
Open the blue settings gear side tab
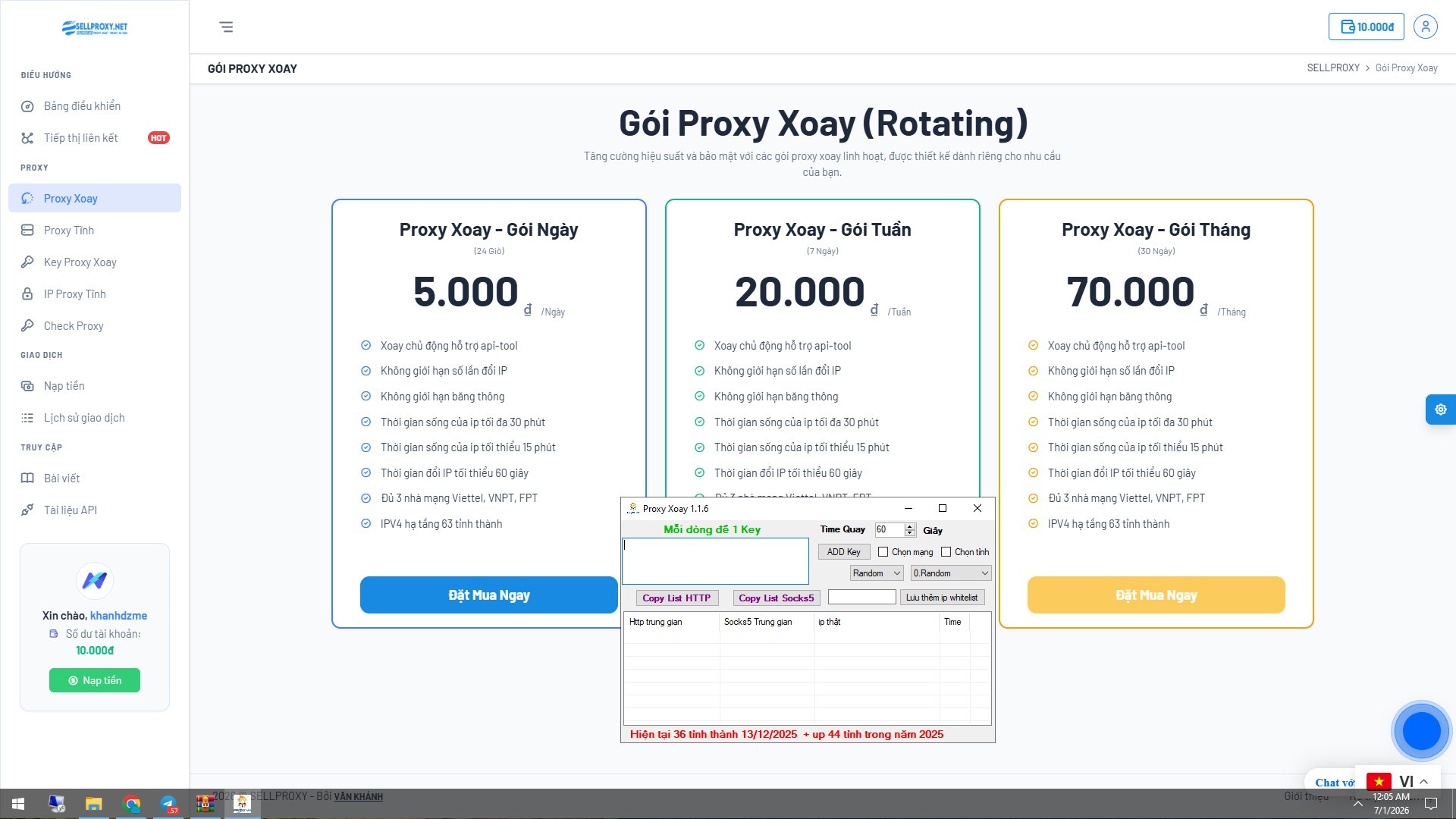click(x=1440, y=409)
